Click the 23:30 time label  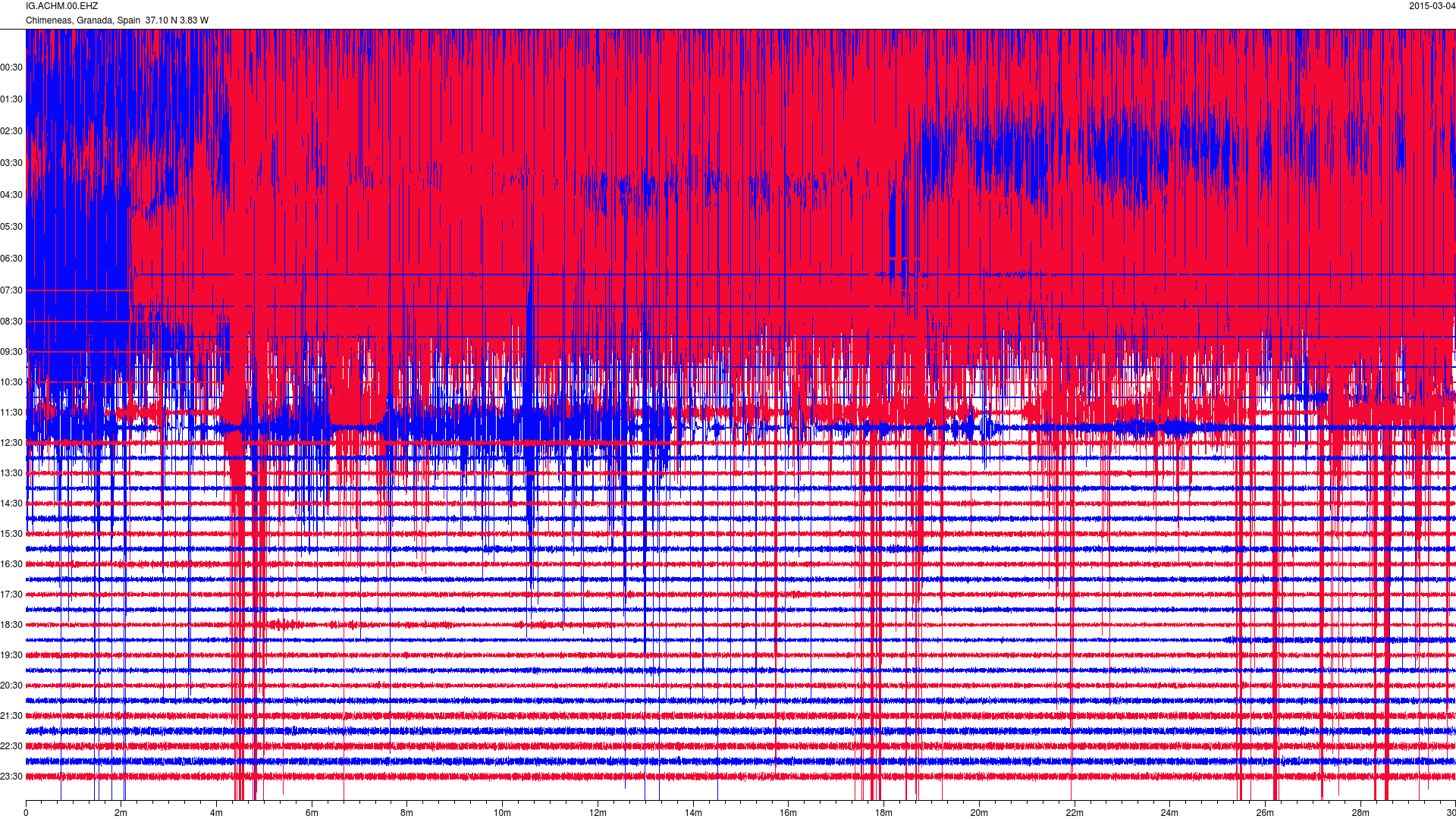(11, 777)
